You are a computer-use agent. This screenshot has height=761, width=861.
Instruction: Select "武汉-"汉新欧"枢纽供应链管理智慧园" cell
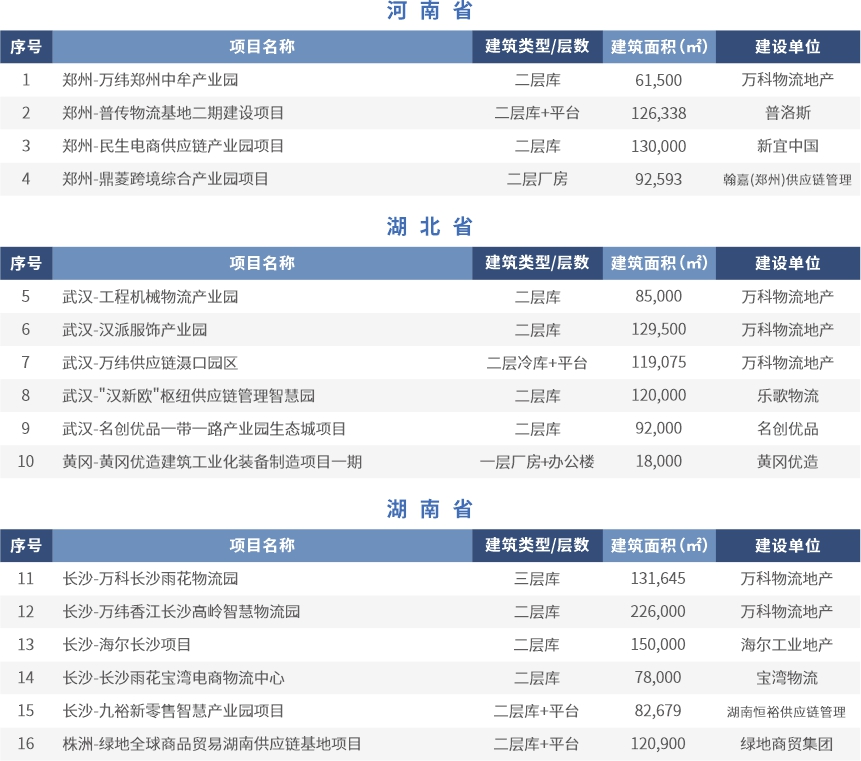pos(188,396)
